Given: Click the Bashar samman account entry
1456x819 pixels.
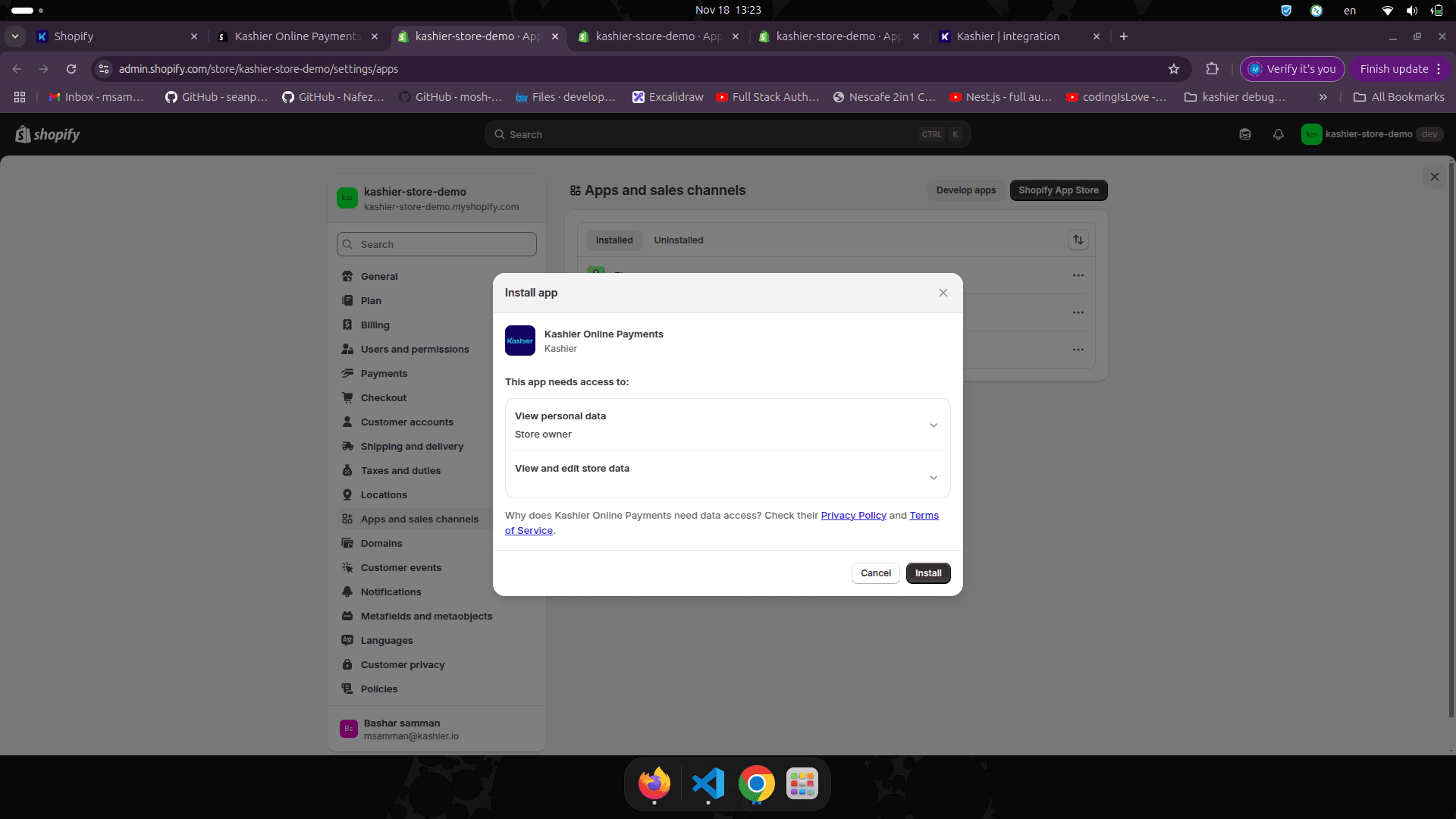Looking at the screenshot, I should 437,730.
